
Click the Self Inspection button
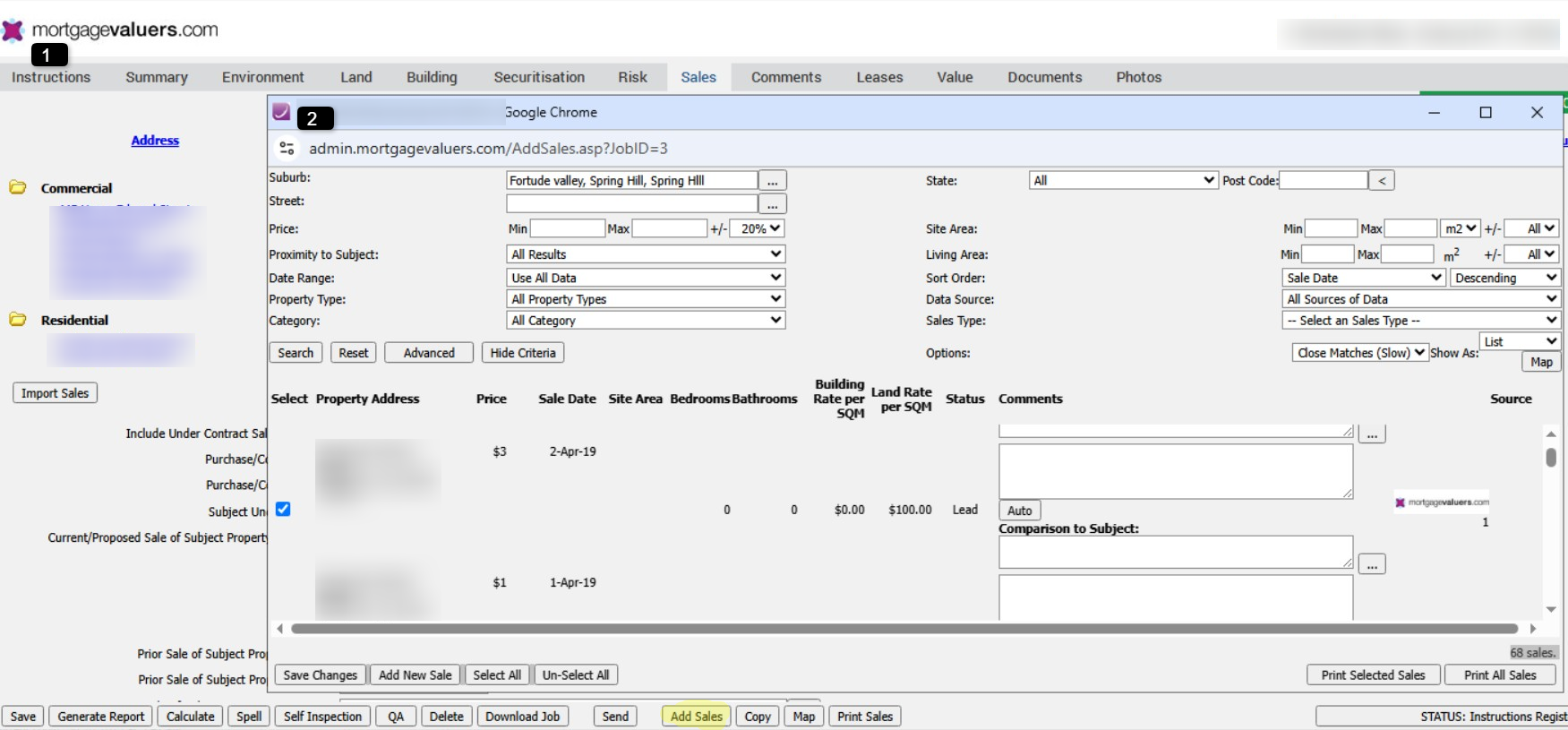coord(323,717)
